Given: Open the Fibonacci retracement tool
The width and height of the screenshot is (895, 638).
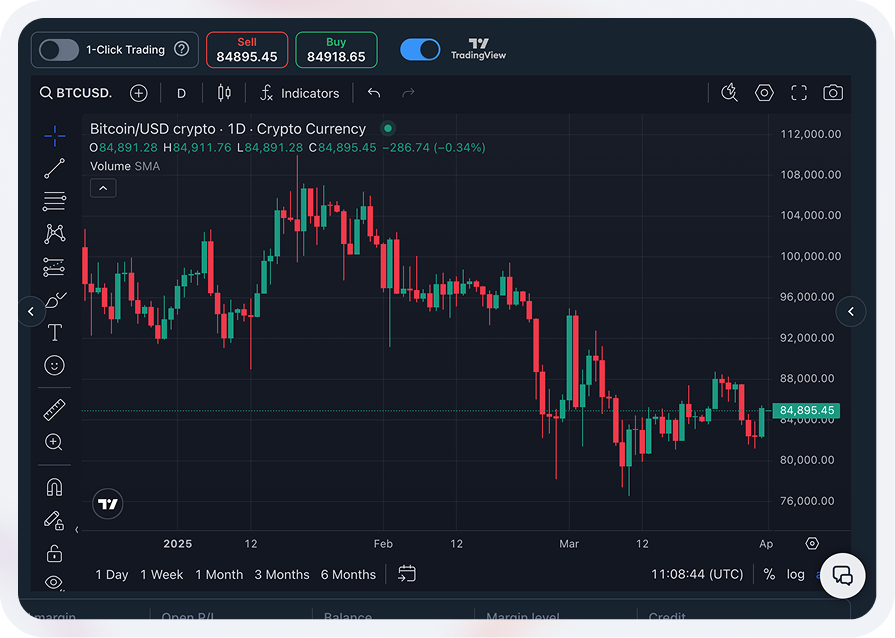Looking at the screenshot, I should (55, 201).
